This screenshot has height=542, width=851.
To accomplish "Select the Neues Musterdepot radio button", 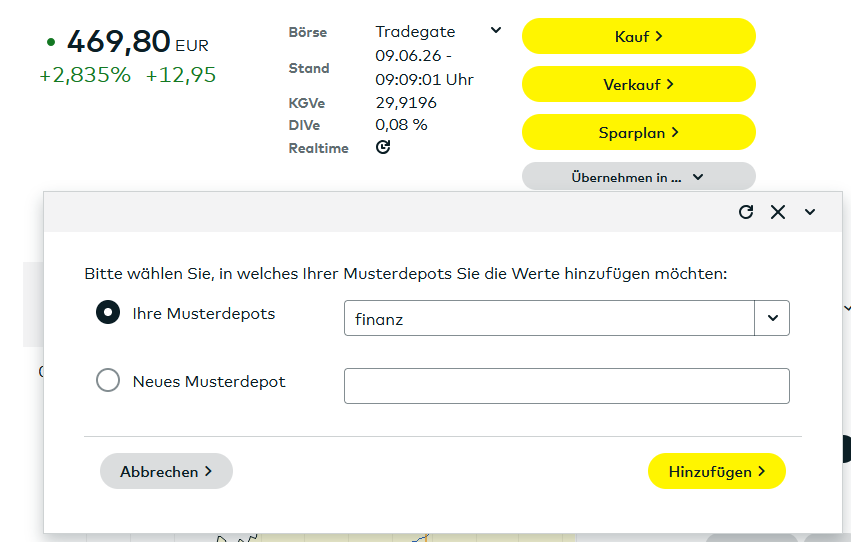I will point(108,380).
